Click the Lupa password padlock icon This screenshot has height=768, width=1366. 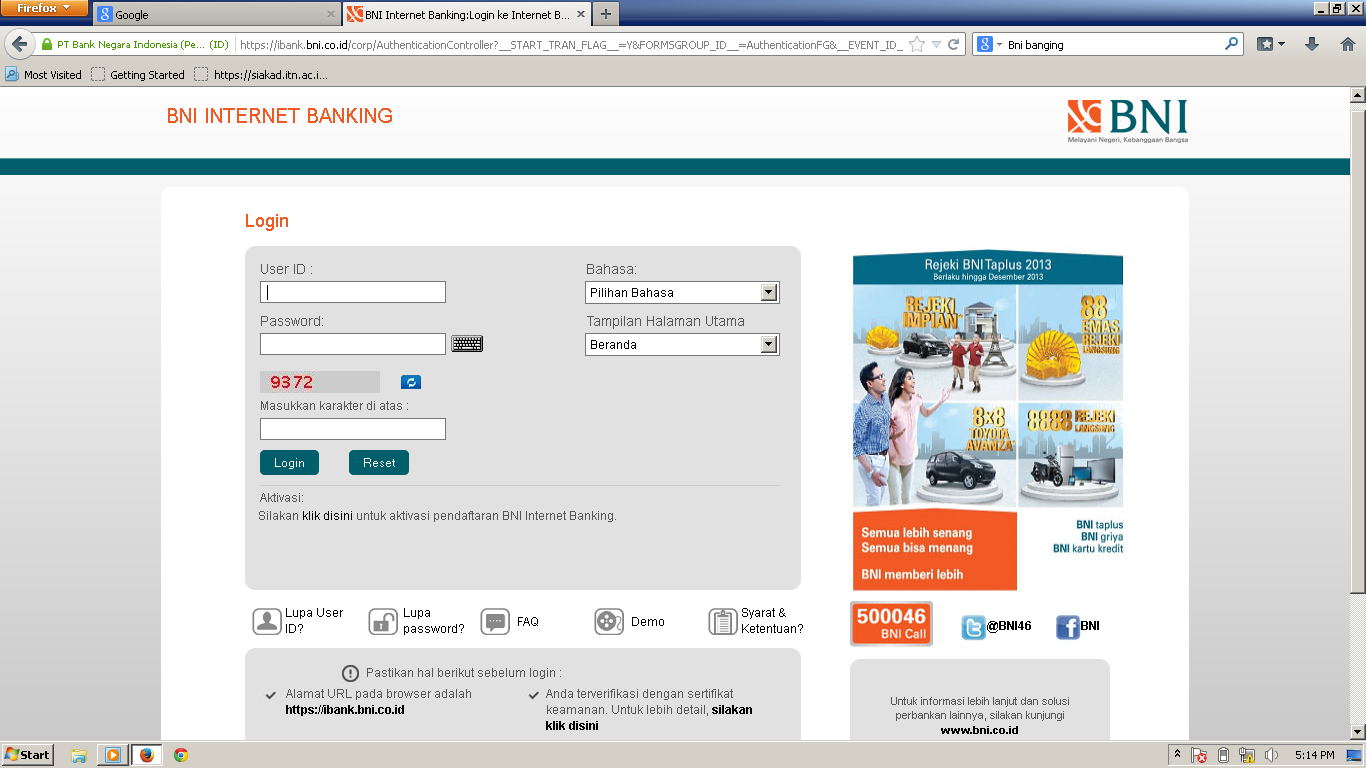coord(383,621)
